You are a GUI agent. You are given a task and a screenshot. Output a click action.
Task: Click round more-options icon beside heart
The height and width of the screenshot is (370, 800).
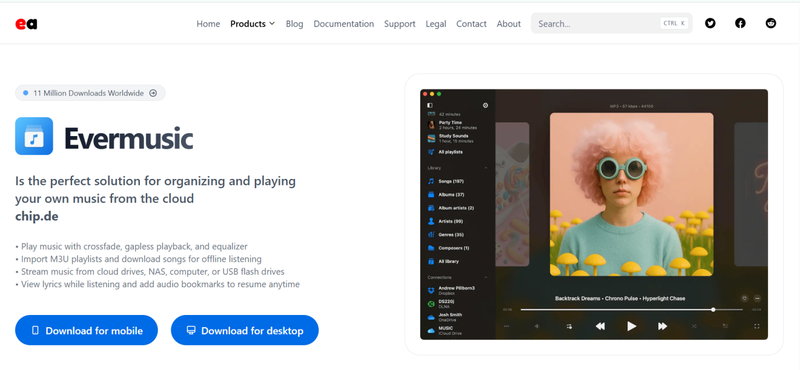(x=757, y=299)
